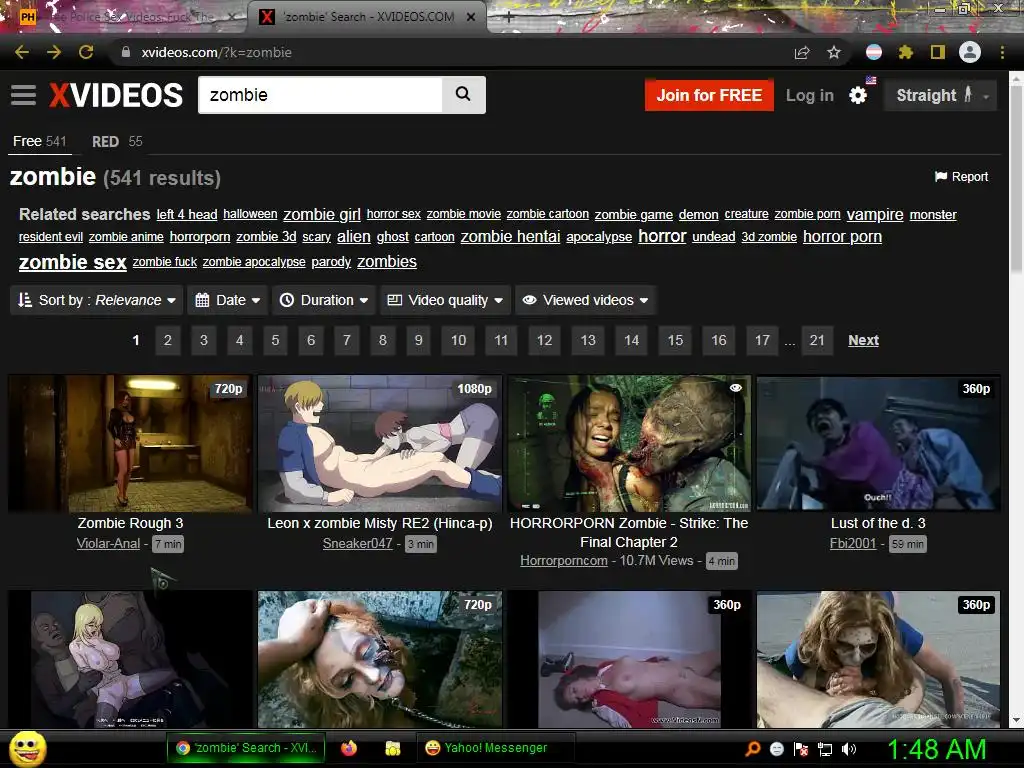
Task: Open the Duration filter dropdown
Action: [x=324, y=300]
